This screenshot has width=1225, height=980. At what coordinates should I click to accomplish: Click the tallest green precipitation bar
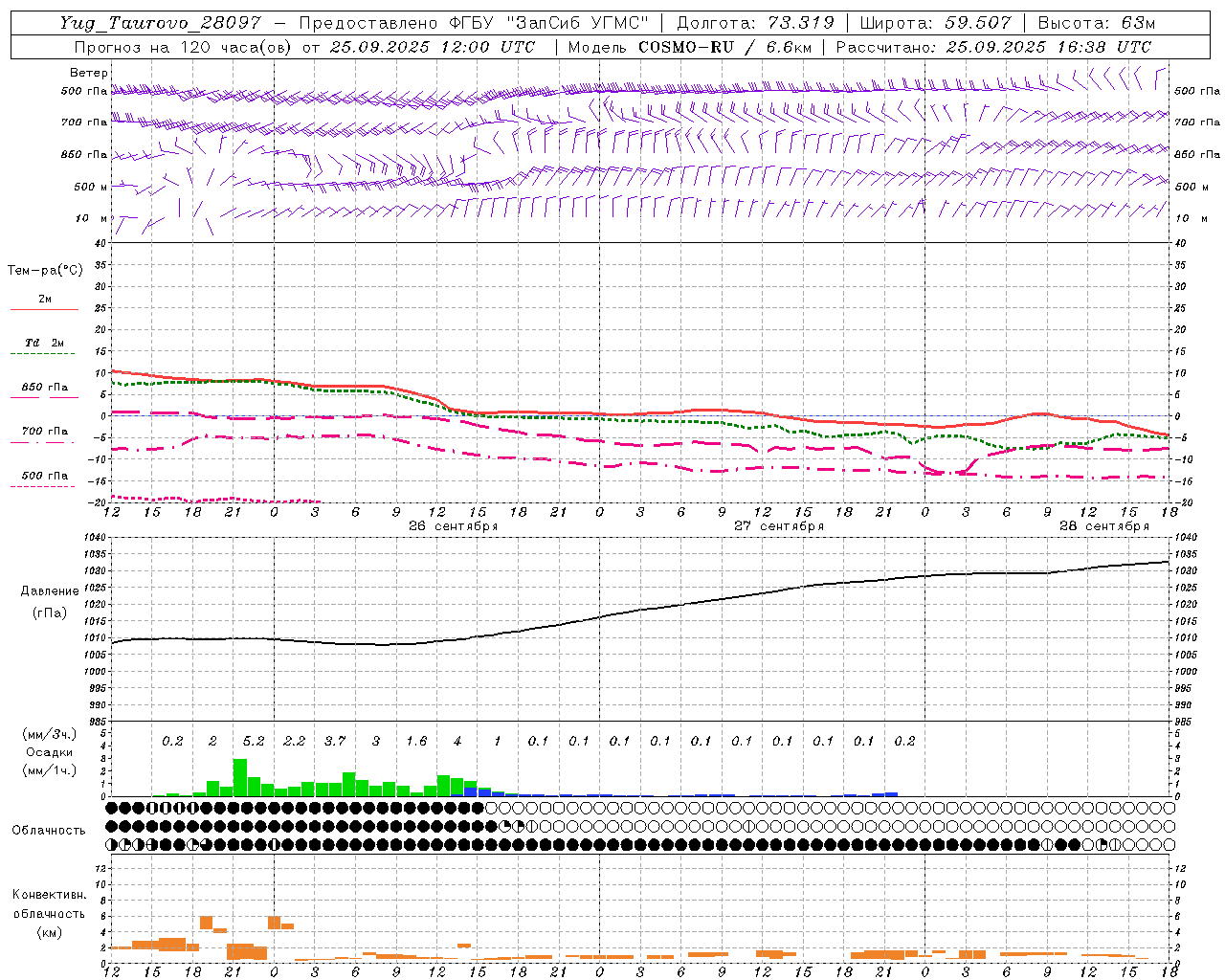click(240, 777)
